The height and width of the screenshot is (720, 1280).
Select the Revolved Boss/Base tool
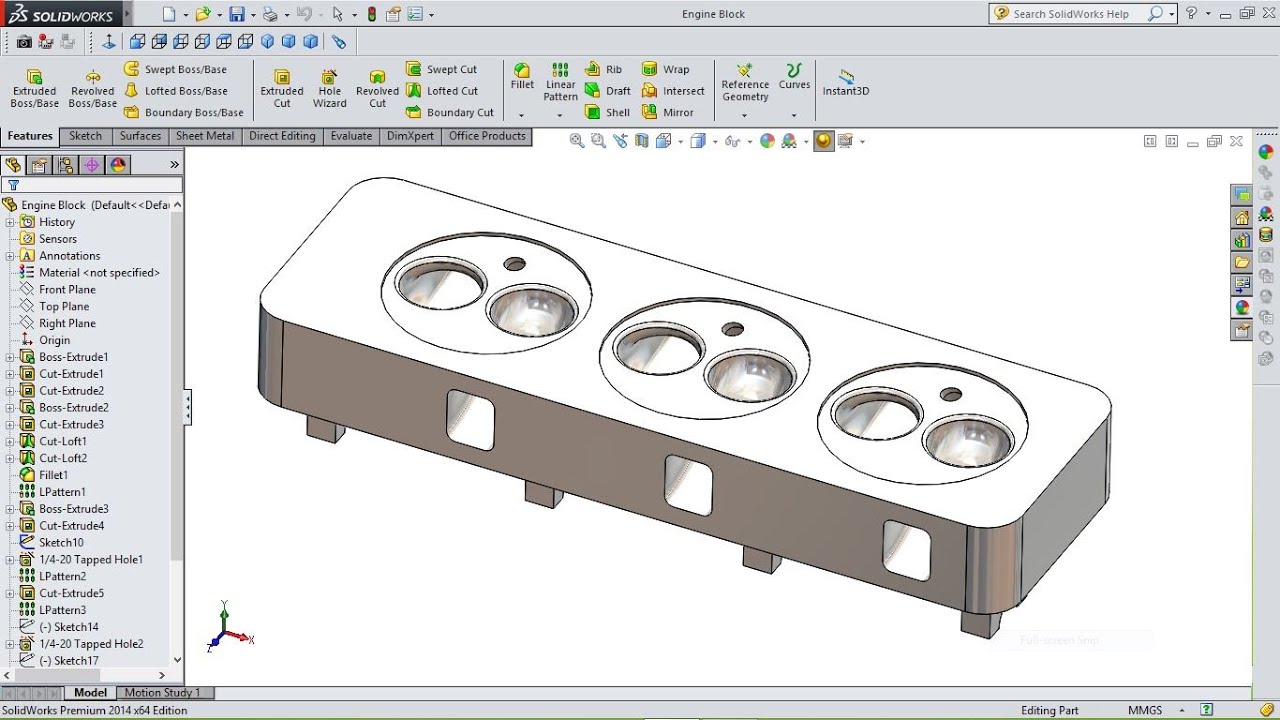92,89
